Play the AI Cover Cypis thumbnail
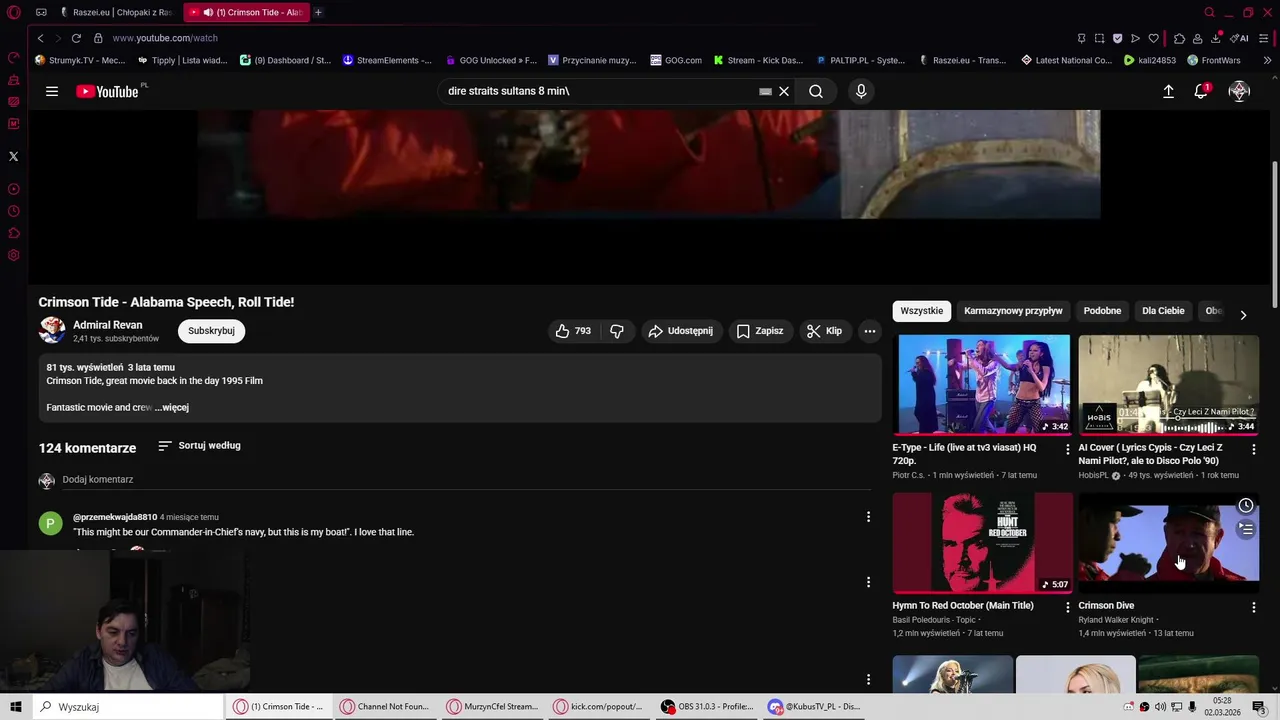The height and width of the screenshot is (720, 1280). point(1168,384)
